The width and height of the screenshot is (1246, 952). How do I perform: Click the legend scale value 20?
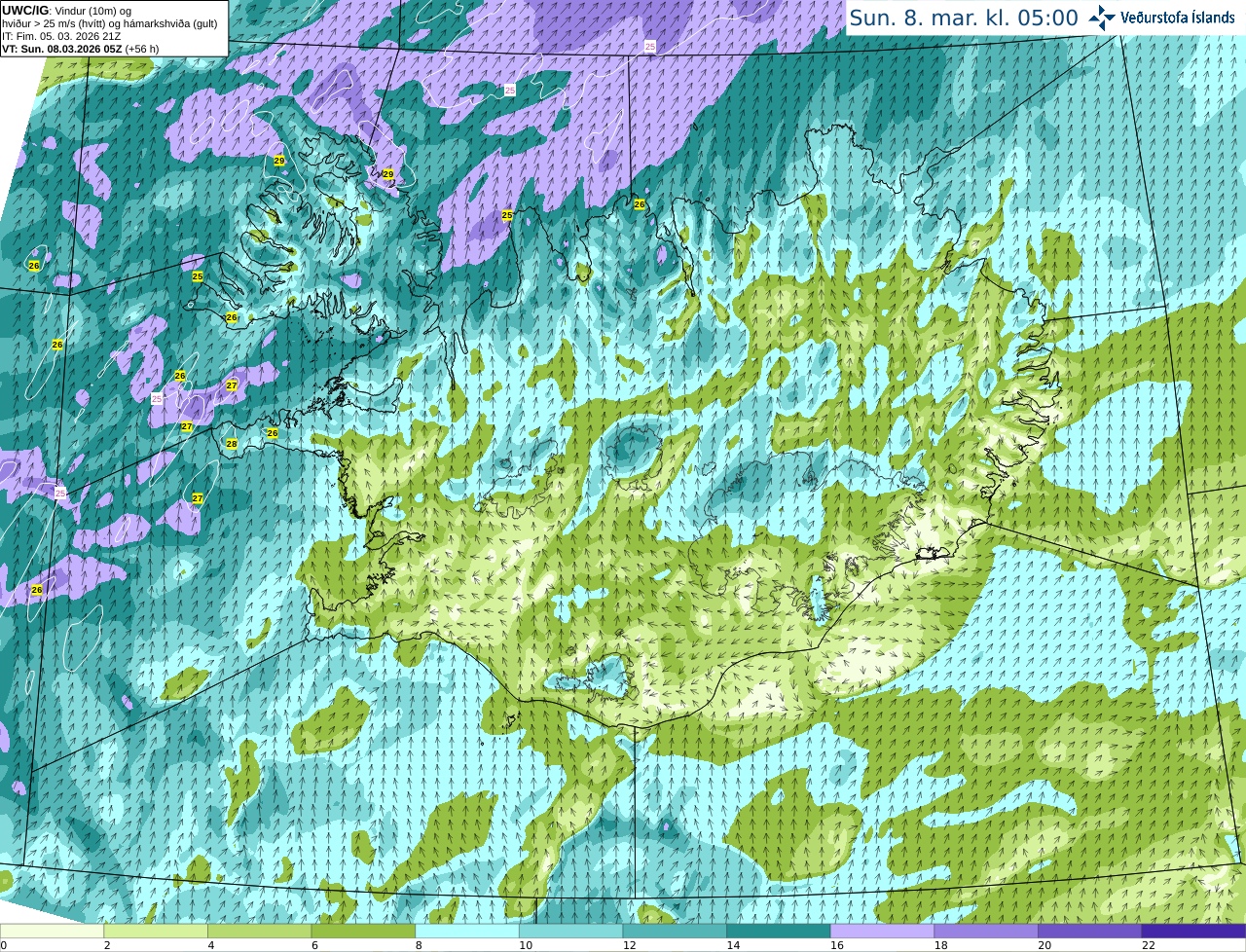click(1044, 945)
